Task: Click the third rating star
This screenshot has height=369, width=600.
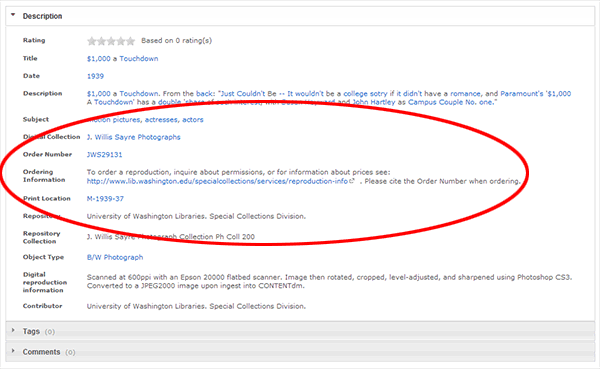Action: coord(111,41)
